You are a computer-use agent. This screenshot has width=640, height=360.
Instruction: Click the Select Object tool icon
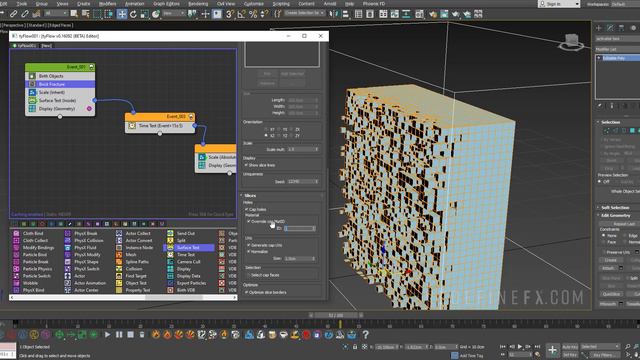(74, 14)
